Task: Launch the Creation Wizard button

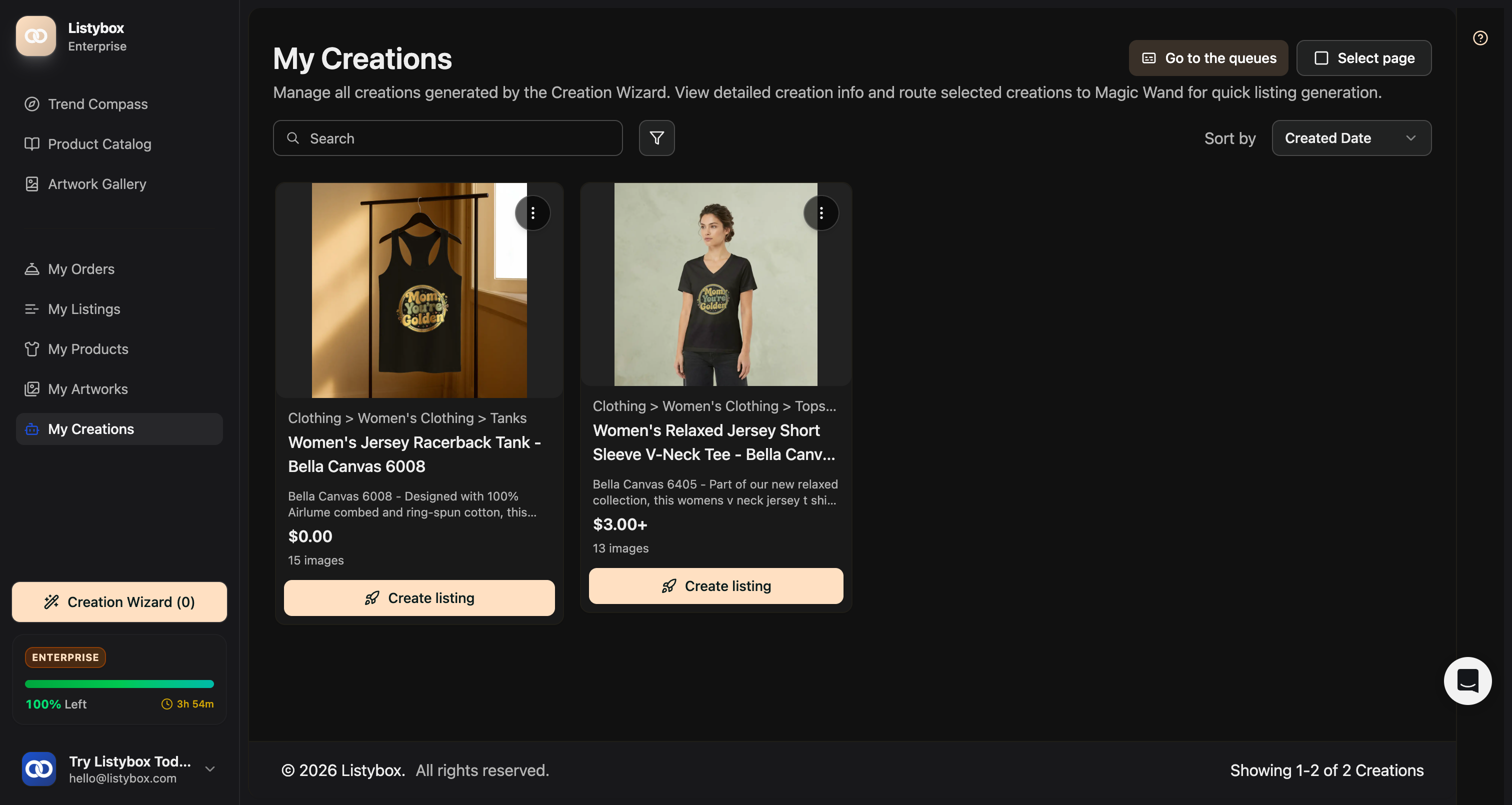Action: pyautogui.click(x=119, y=602)
